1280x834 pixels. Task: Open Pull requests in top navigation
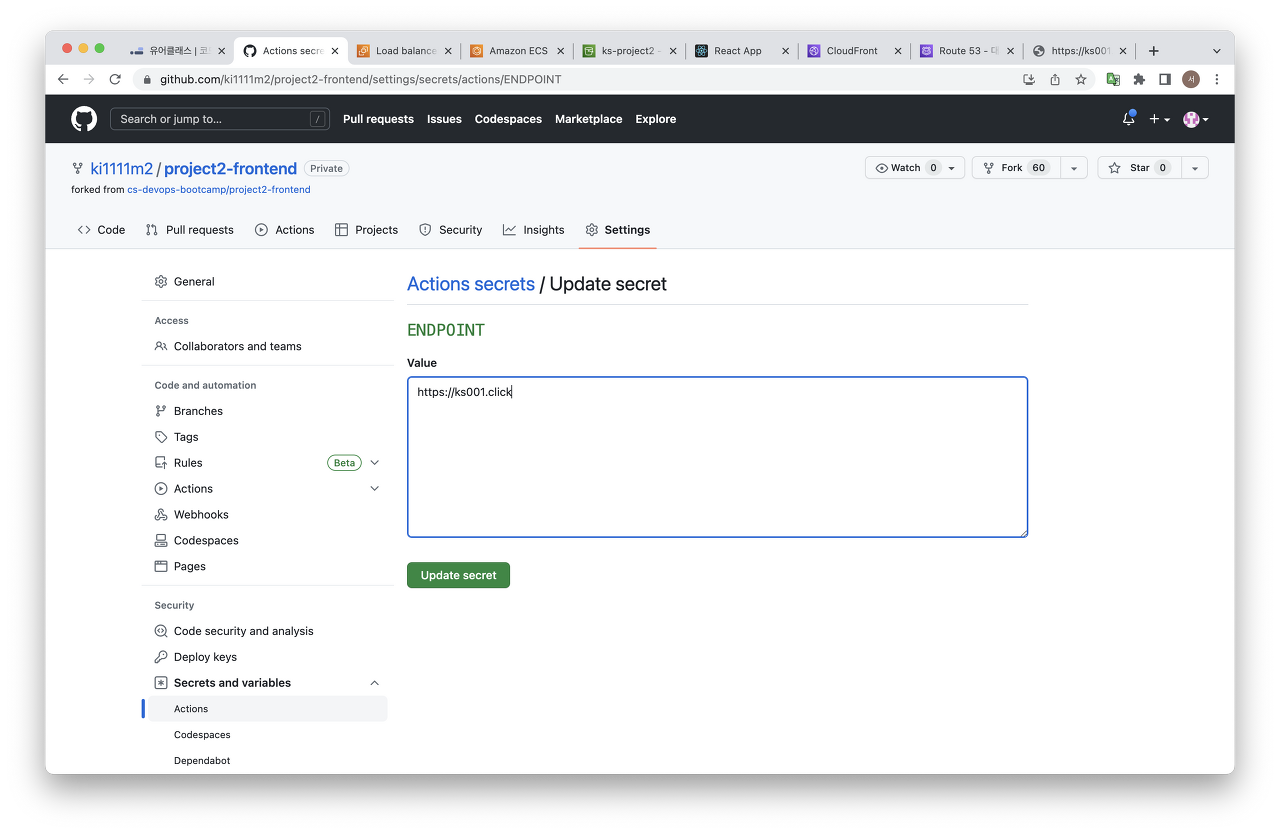point(378,119)
